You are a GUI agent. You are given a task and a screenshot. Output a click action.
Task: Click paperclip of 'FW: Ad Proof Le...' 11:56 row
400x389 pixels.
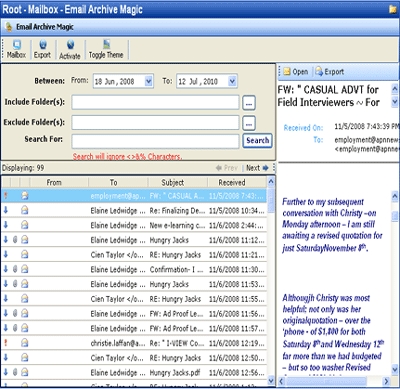coord(15,313)
